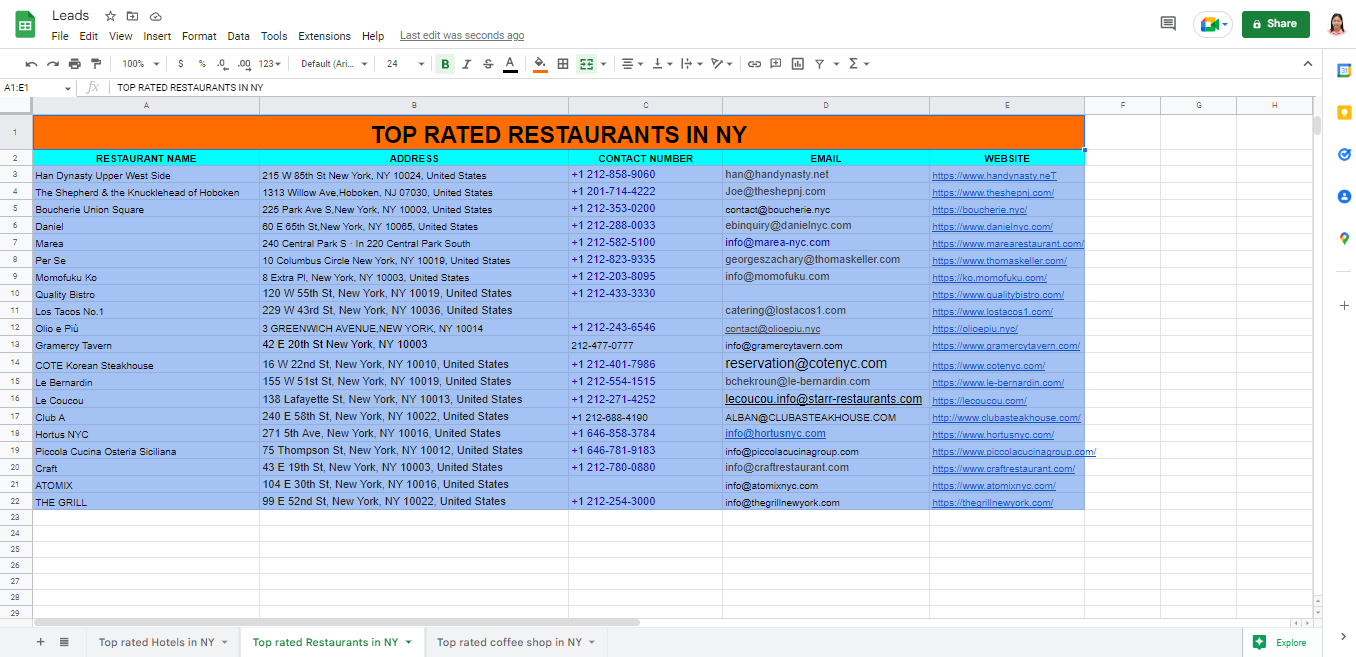The width and height of the screenshot is (1356, 657).
Task: Open the Last edit was seconds ago link
Action: [x=462, y=36]
